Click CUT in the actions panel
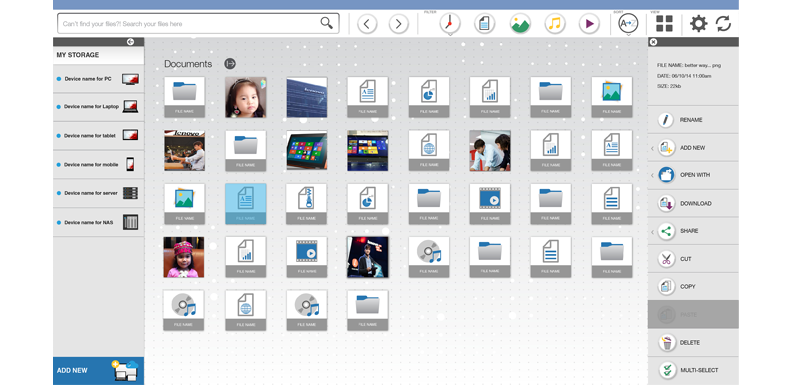 693,259
